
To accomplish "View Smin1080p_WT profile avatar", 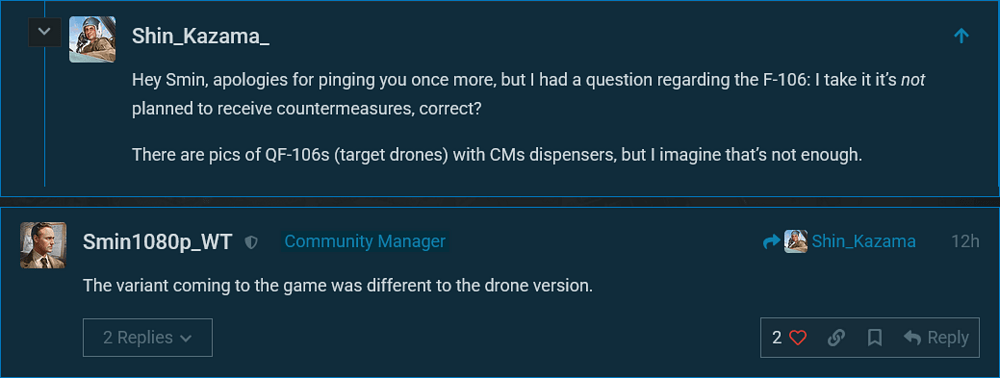I will 43,245.
